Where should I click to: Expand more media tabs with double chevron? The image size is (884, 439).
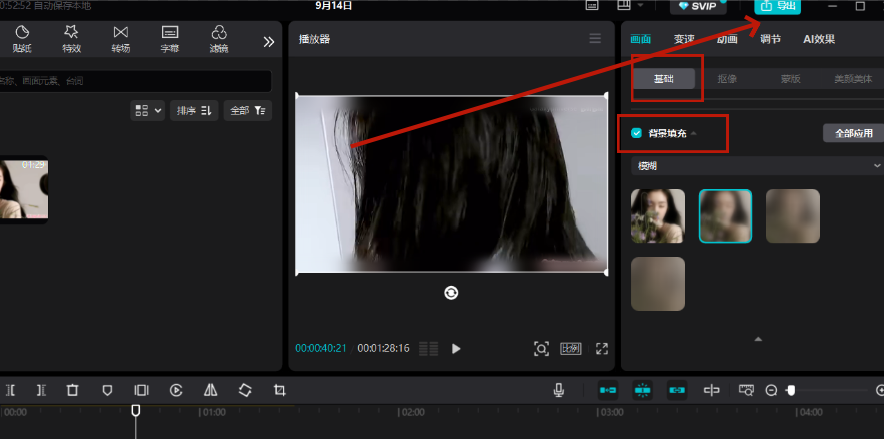[x=268, y=41]
